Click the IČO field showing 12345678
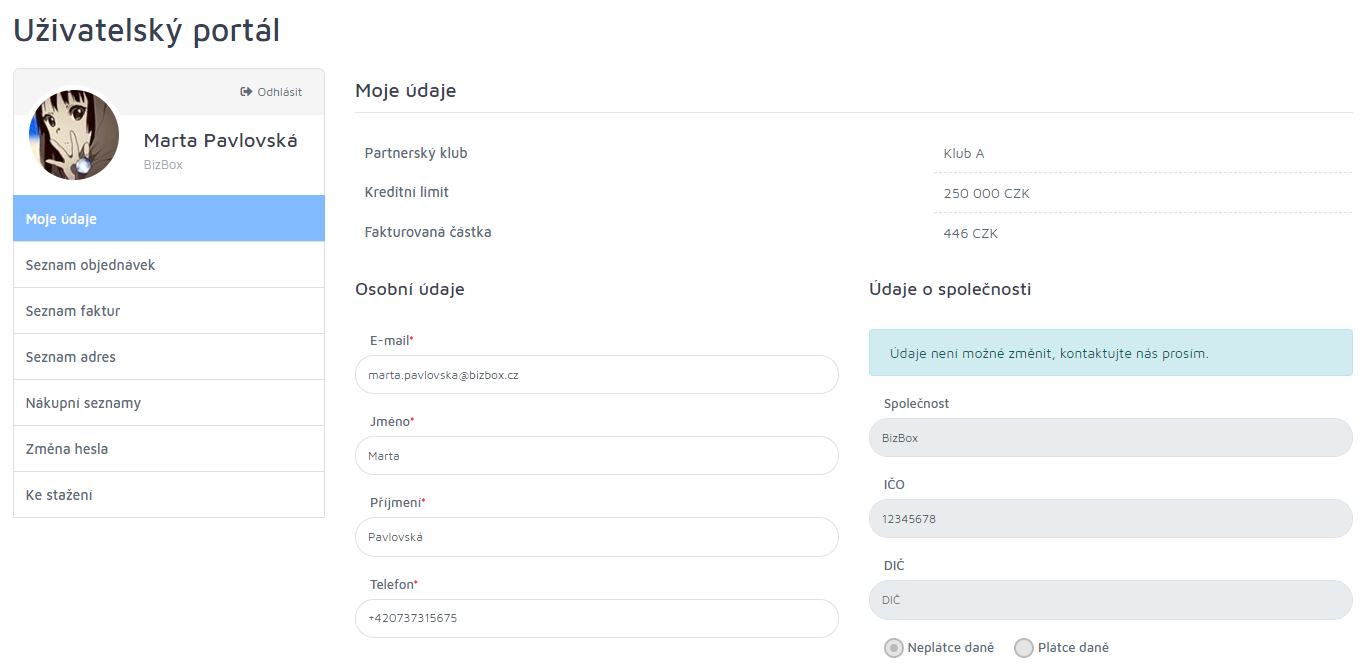 point(1111,519)
